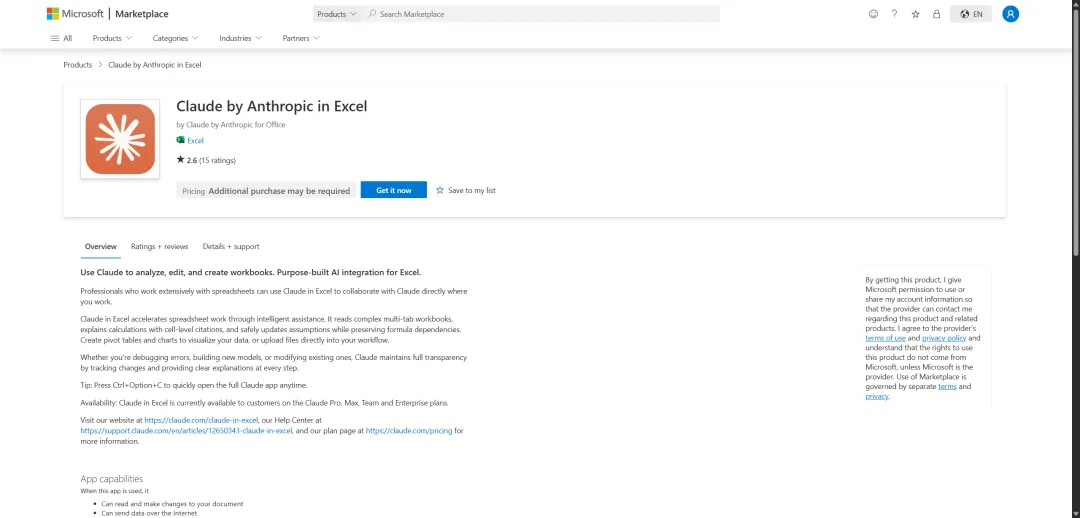Open the user account avatar
The width and height of the screenshot is (1080, 518).
click(x=1010, y=14)
